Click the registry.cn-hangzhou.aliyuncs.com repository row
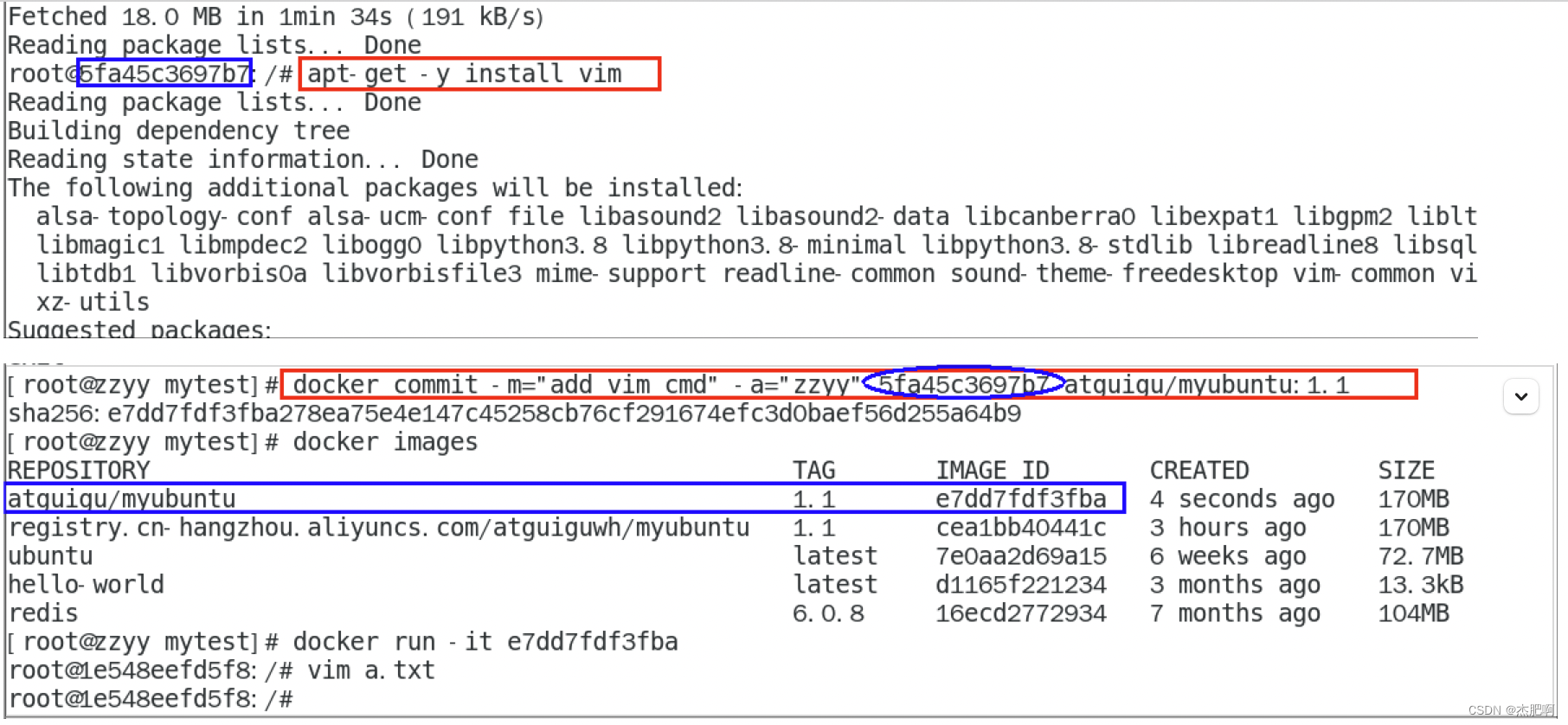 [378, 528]
